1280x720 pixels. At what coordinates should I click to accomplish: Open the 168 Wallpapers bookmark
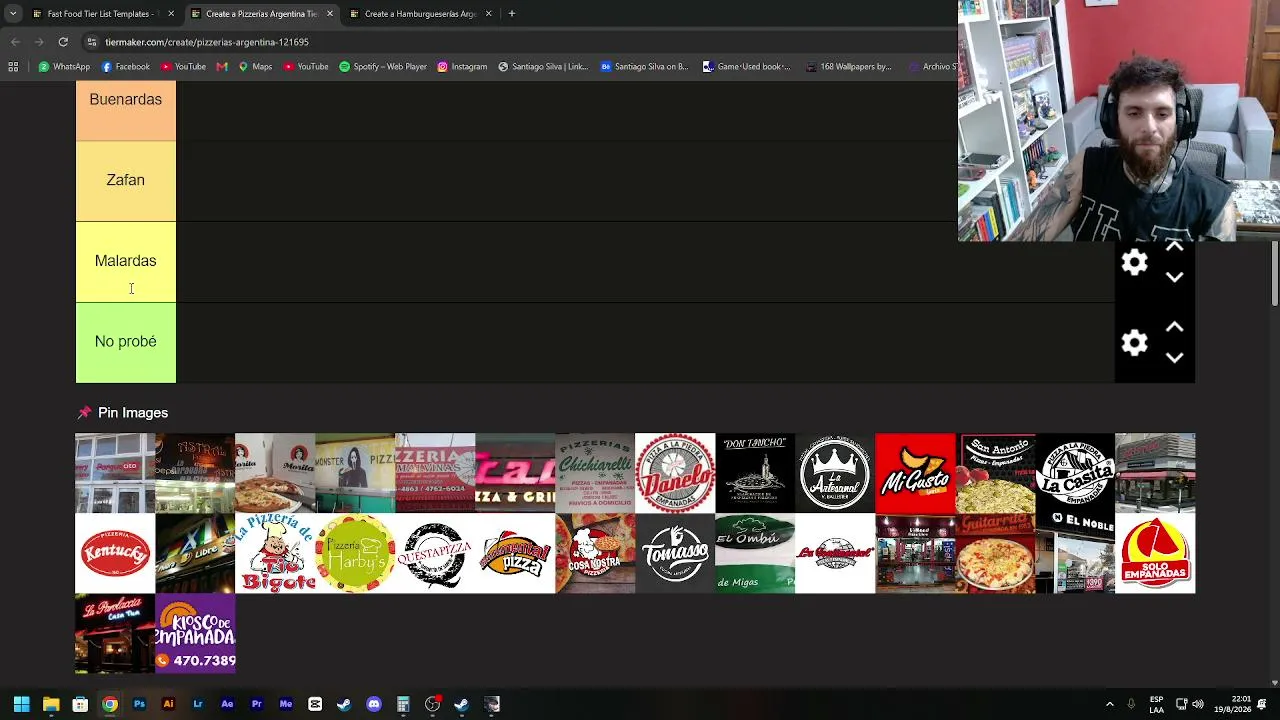pos(848,67)
